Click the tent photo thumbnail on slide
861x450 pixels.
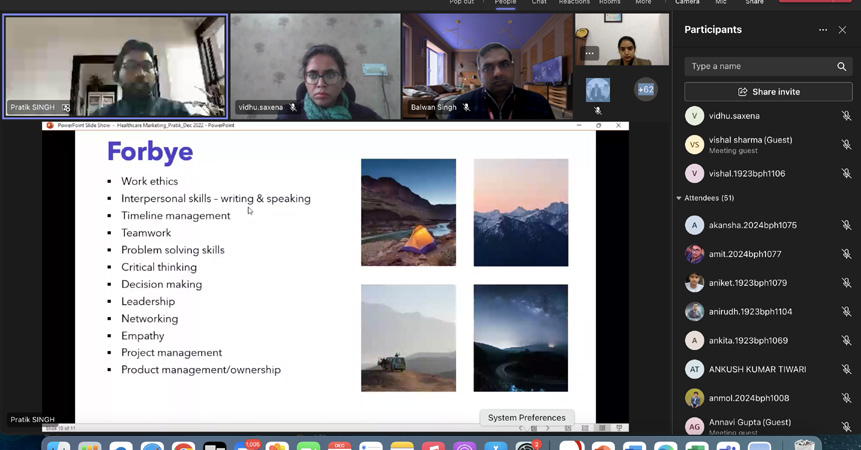[x=408, y=212]
